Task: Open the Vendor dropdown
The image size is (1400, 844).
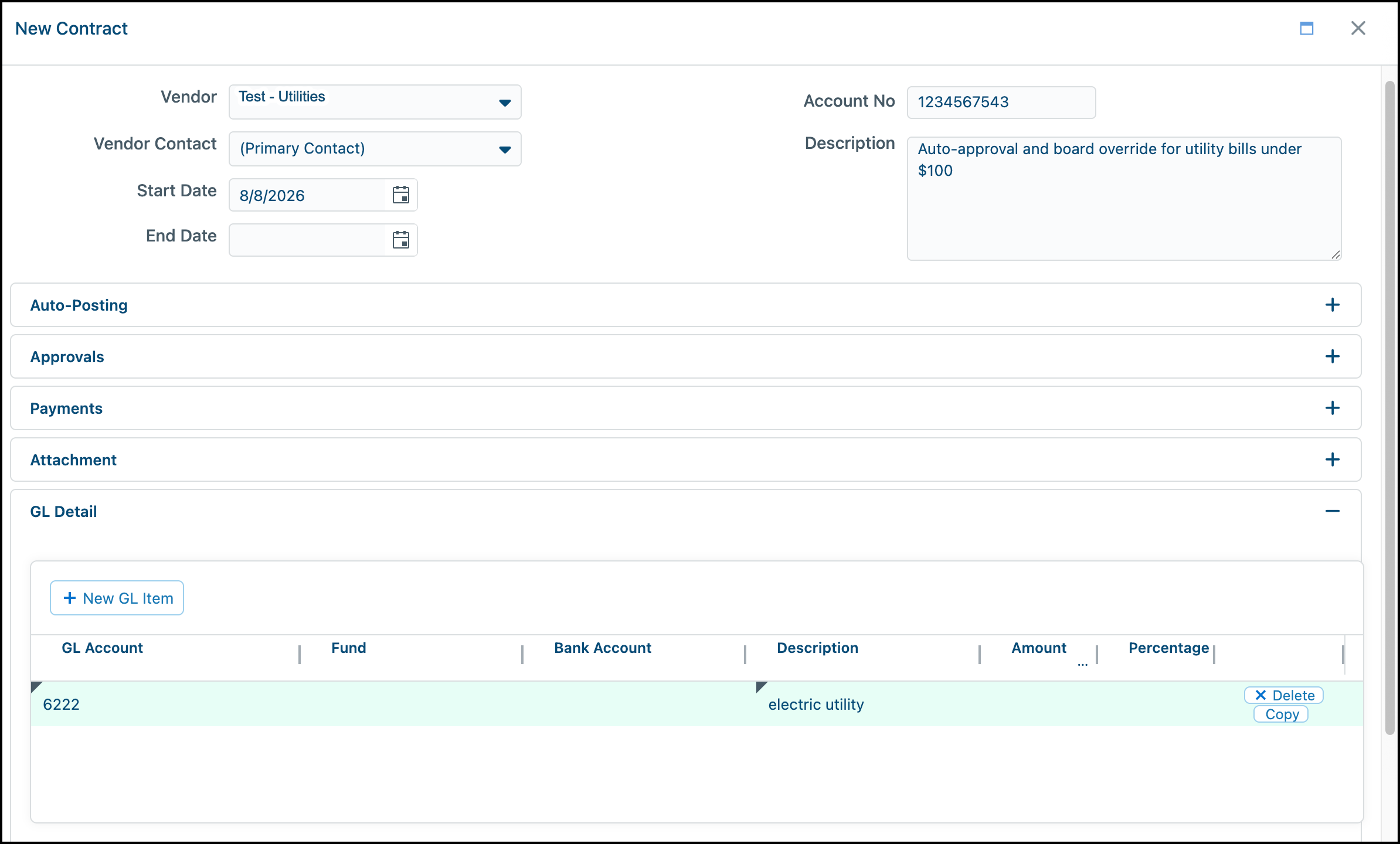Action: click(x=375, y=102)
